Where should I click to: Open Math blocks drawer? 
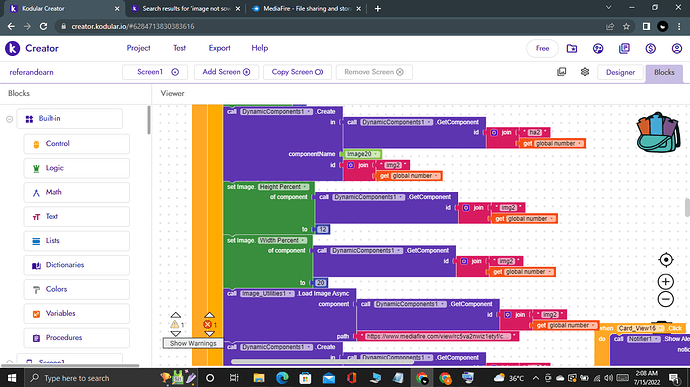point(77,192)
